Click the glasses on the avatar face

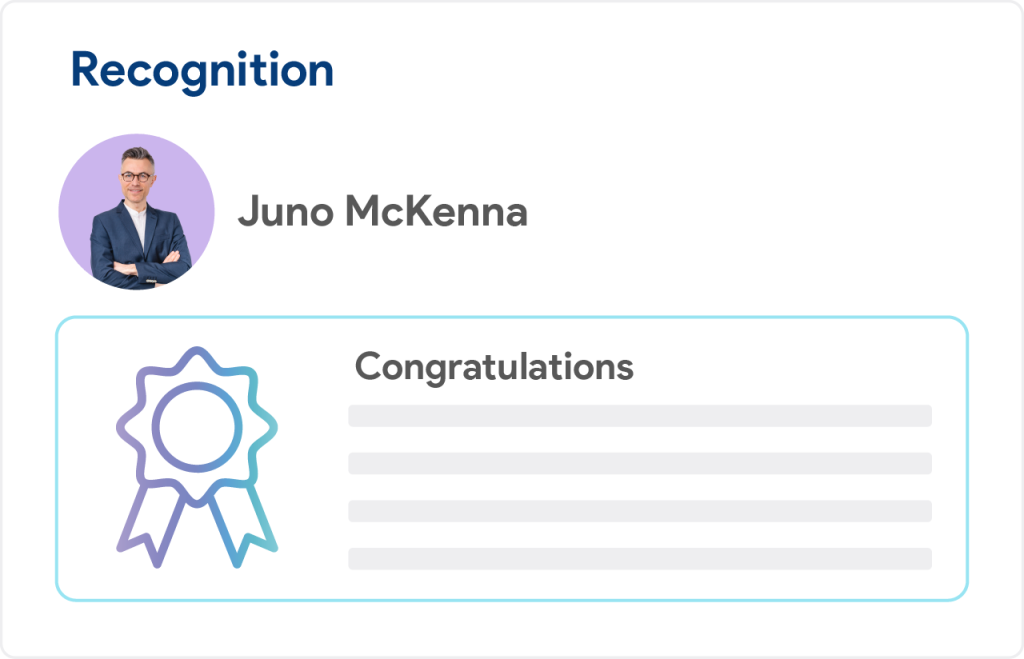click(136, 176)
